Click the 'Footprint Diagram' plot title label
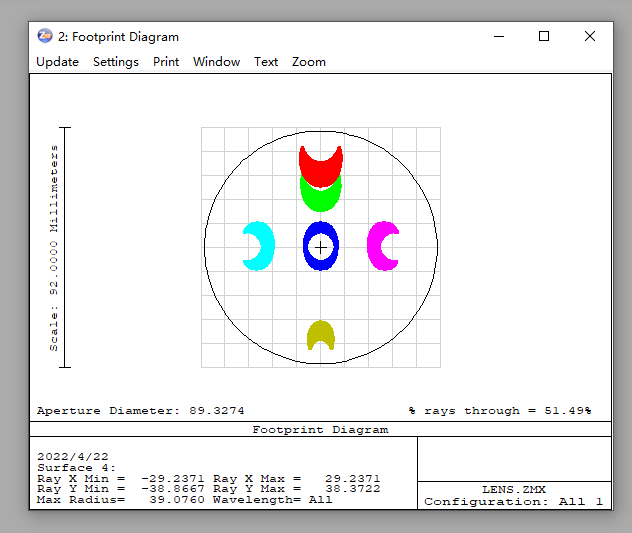The height and width of the screenshot is (533, 632). pyautogui.click(x=320, y=430)
